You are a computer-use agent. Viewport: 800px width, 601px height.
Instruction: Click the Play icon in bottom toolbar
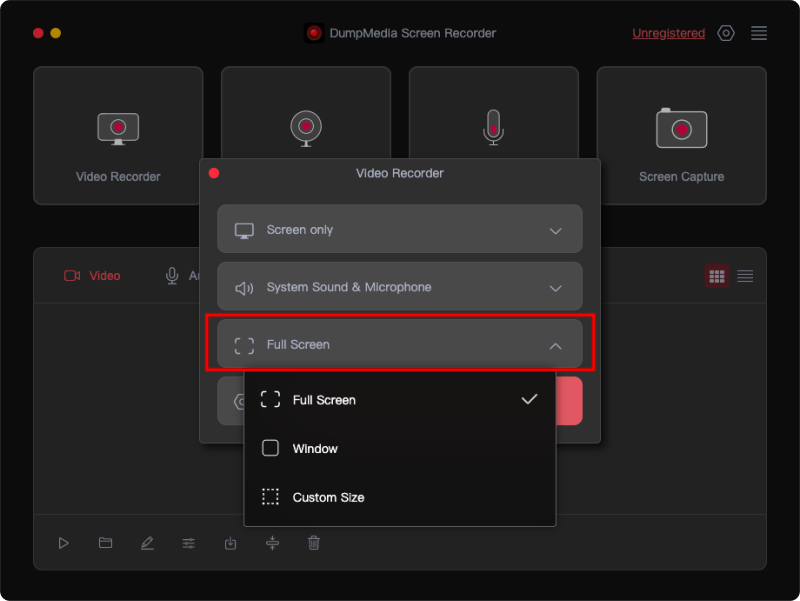(x=63, y=543)
